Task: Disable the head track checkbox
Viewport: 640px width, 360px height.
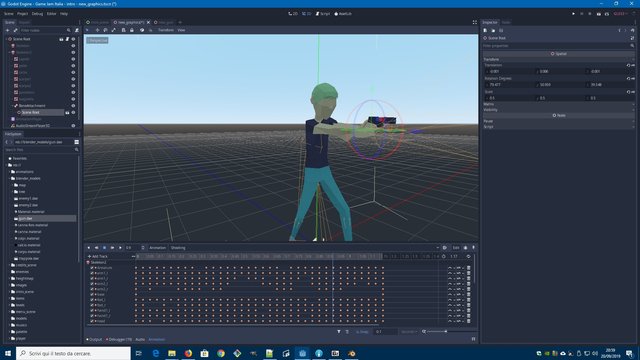Action: pos(92,321)
